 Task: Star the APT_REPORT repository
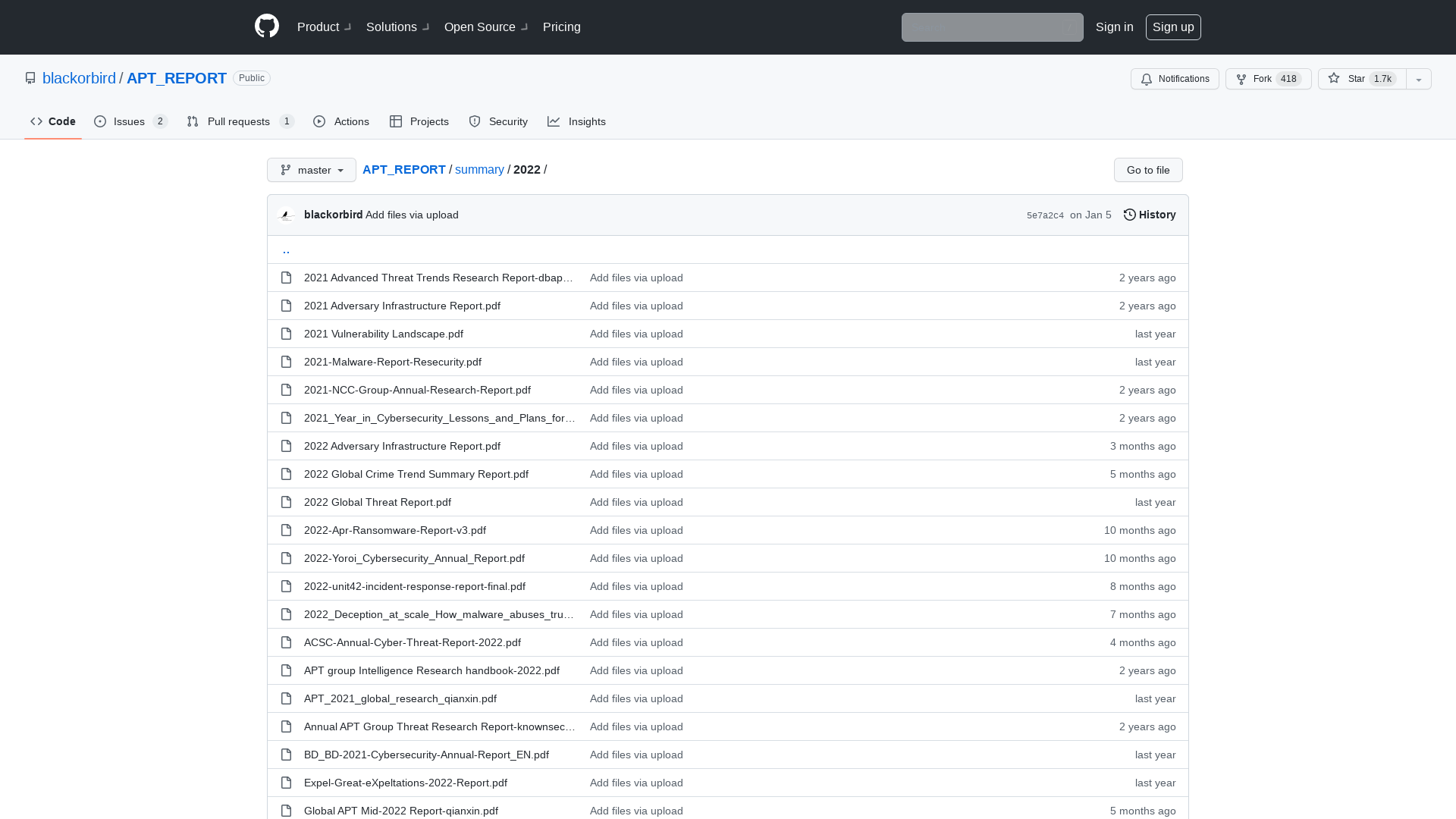(1362, 79)
